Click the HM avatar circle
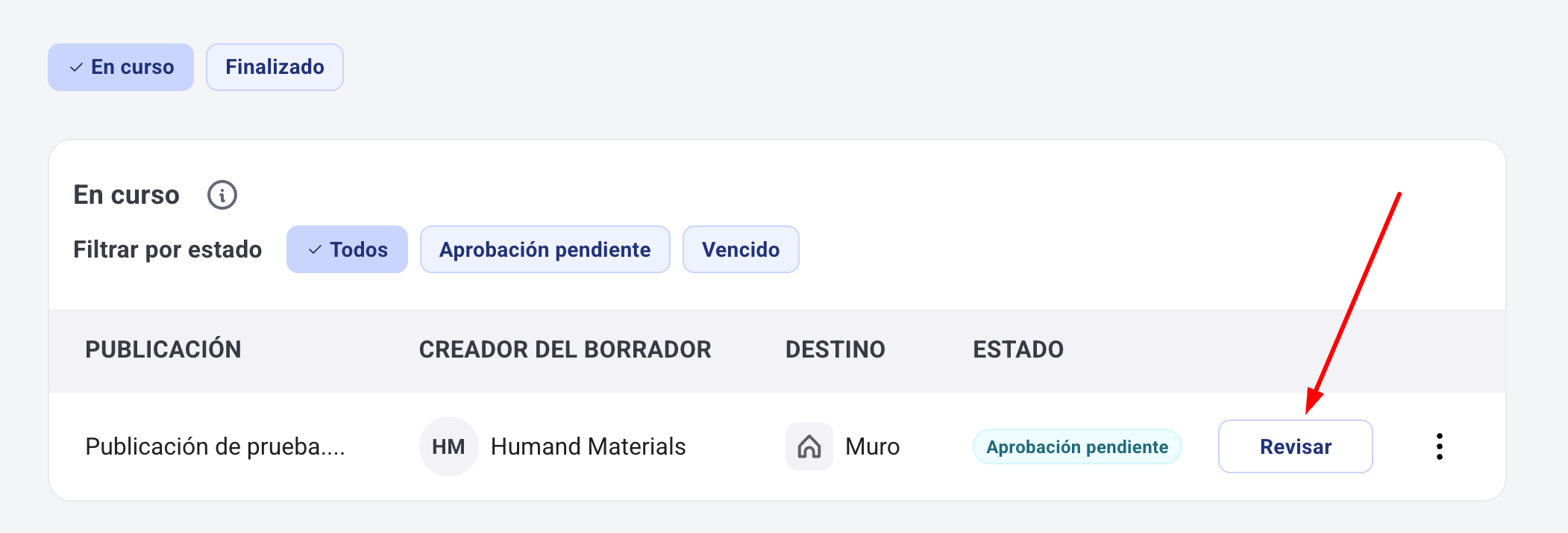The image size is (1568, 533). click(x=448, y=446)
